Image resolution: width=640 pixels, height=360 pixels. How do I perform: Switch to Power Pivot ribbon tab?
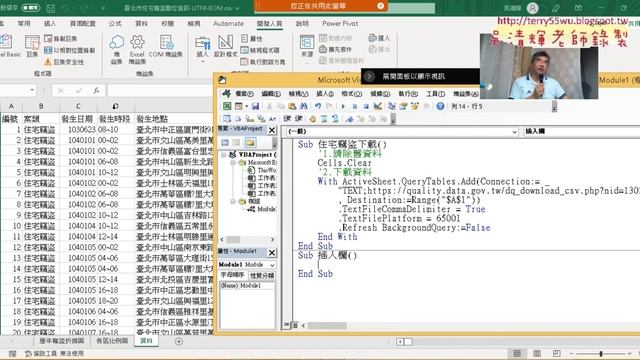(x=340, y=23)
